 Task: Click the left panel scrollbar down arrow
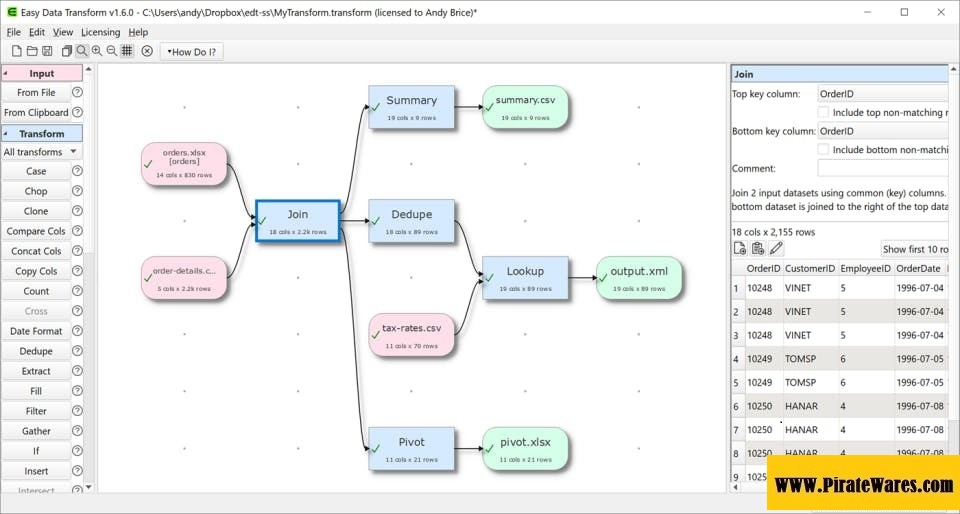point(89,487)
